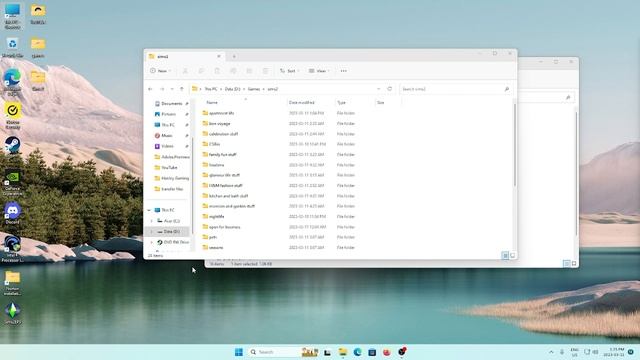
Task: Toggle large icons view in background window
Action: pyautogui.click(x=574, y=264)
